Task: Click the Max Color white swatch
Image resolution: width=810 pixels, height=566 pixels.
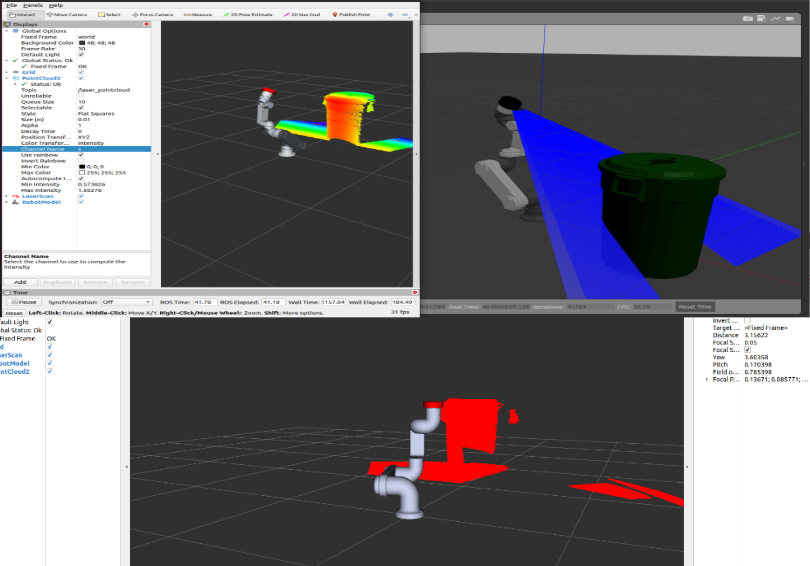Action: coord(82,172)
